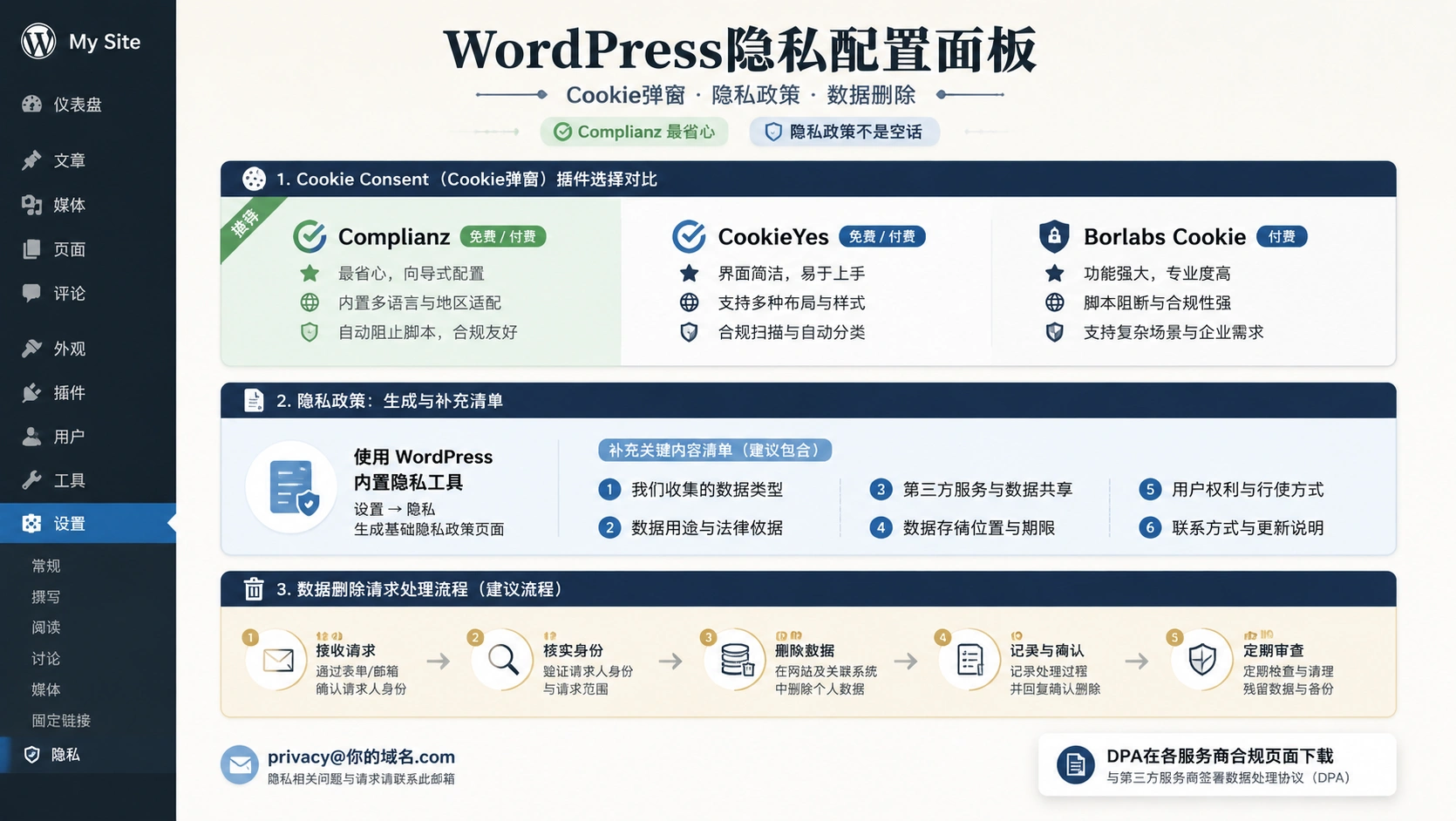Click the checklist item 用户权利与行使方式
This screenshot has width=1456, height=821.
1248,490
